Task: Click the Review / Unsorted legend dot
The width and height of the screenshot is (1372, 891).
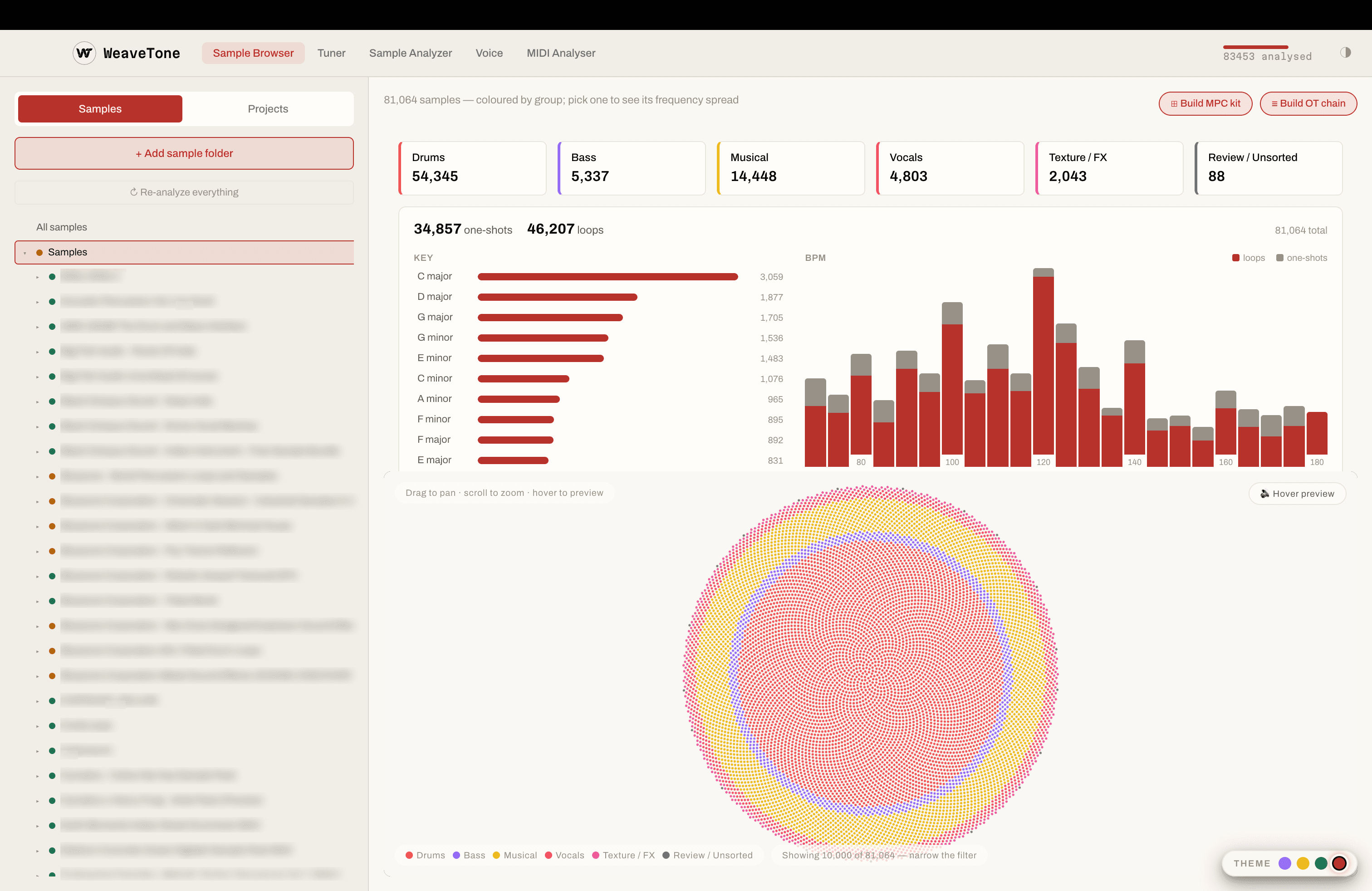Action: pyautogui.click(x=666, y=855)
